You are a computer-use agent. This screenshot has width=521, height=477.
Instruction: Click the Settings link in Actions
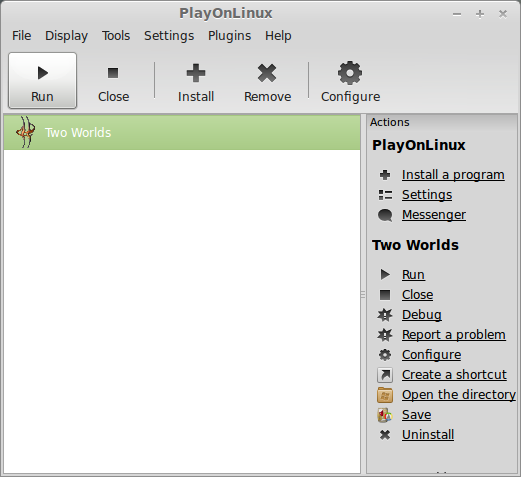point(427,195)
